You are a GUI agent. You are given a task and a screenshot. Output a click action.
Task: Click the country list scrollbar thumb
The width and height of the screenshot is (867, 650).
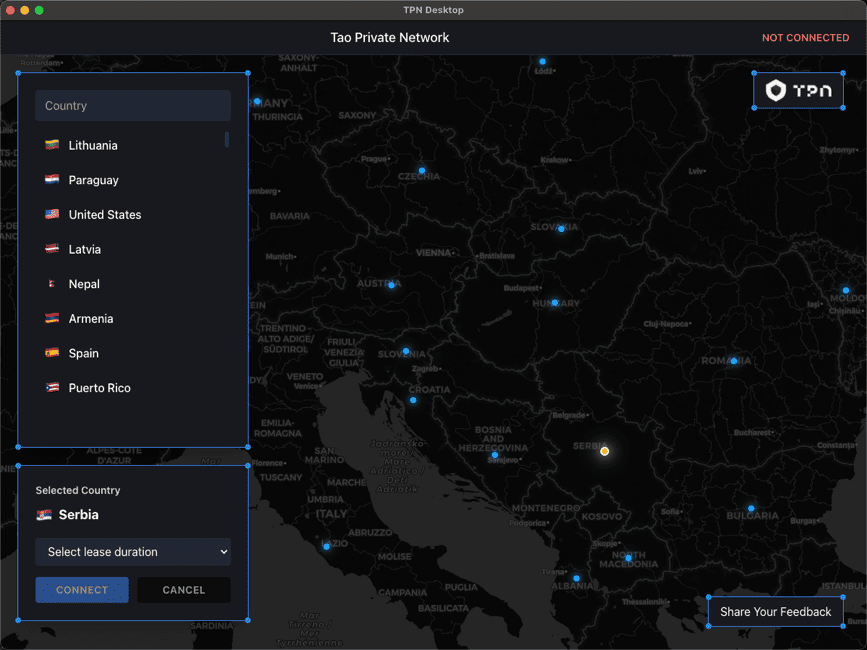[226, 140]
